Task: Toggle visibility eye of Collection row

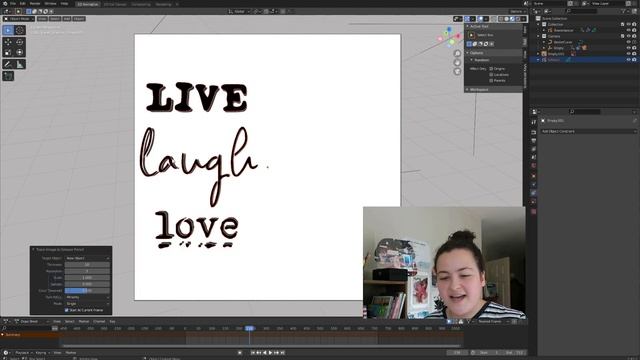Action: (x=629, y=24)
